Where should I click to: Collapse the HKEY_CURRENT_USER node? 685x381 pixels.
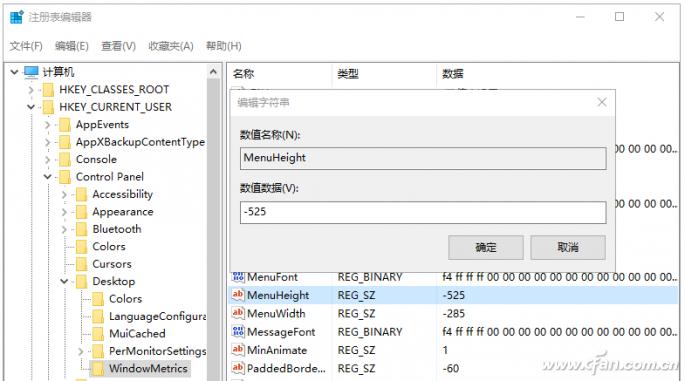[x=31, y=107]
